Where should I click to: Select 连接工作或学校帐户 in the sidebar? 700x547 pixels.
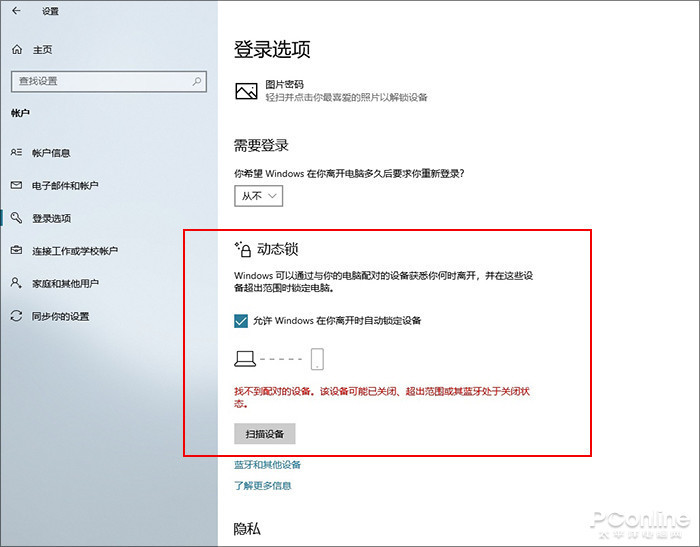pos(75,251)
